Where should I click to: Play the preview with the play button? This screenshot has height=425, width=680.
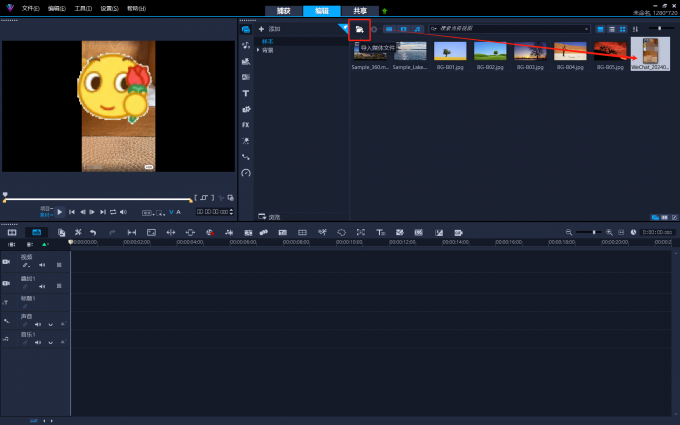(x=60, y=212)
